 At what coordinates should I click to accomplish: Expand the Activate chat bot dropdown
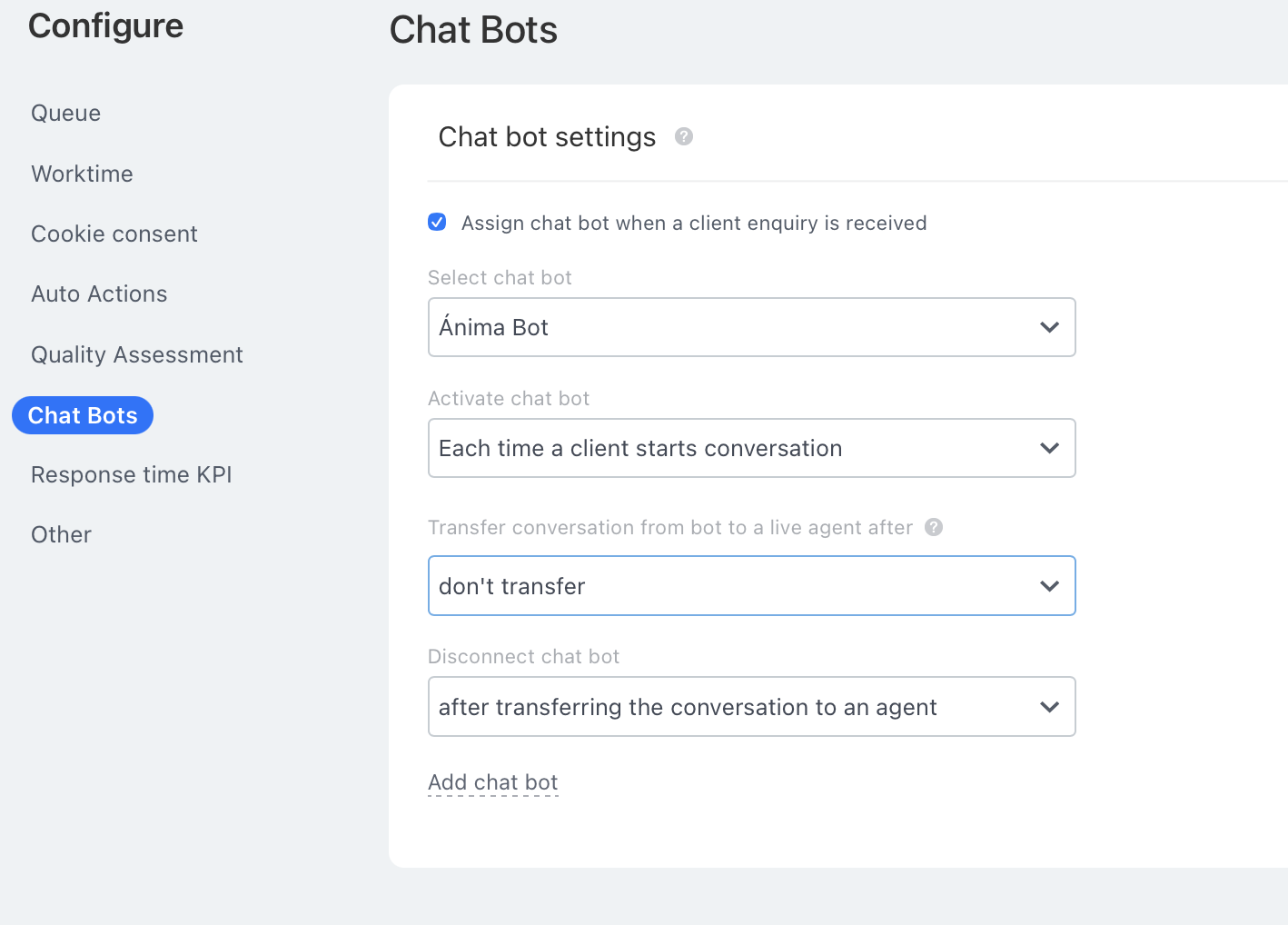(x=751, y=448)
